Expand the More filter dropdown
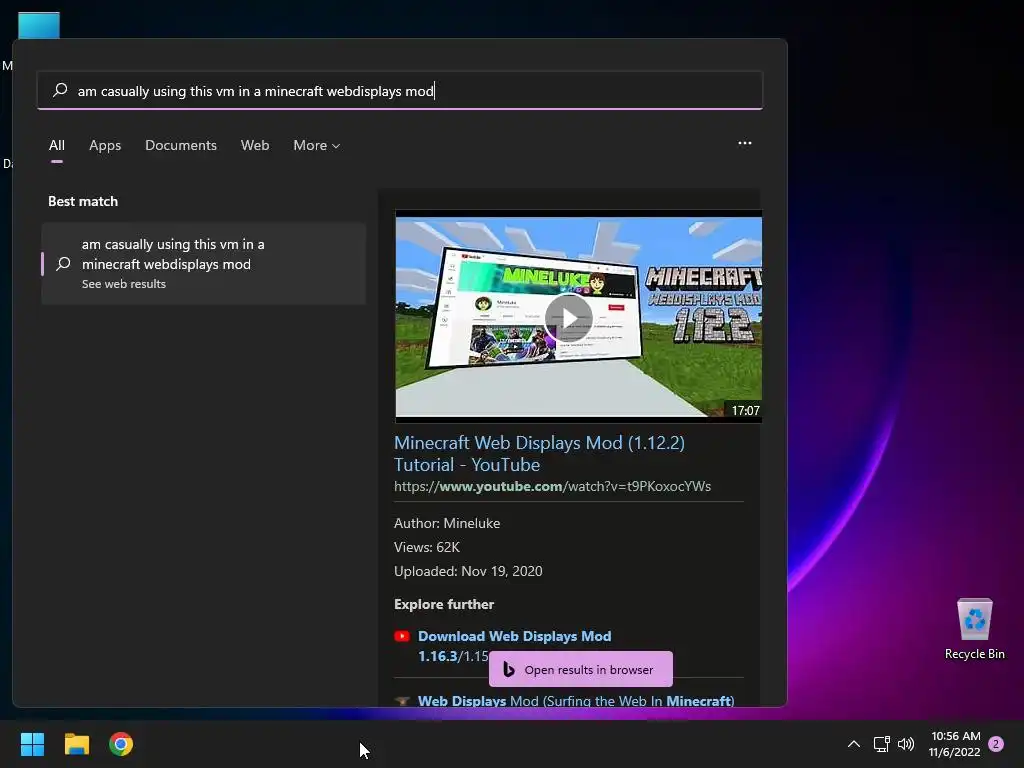 tap(317, 145)
